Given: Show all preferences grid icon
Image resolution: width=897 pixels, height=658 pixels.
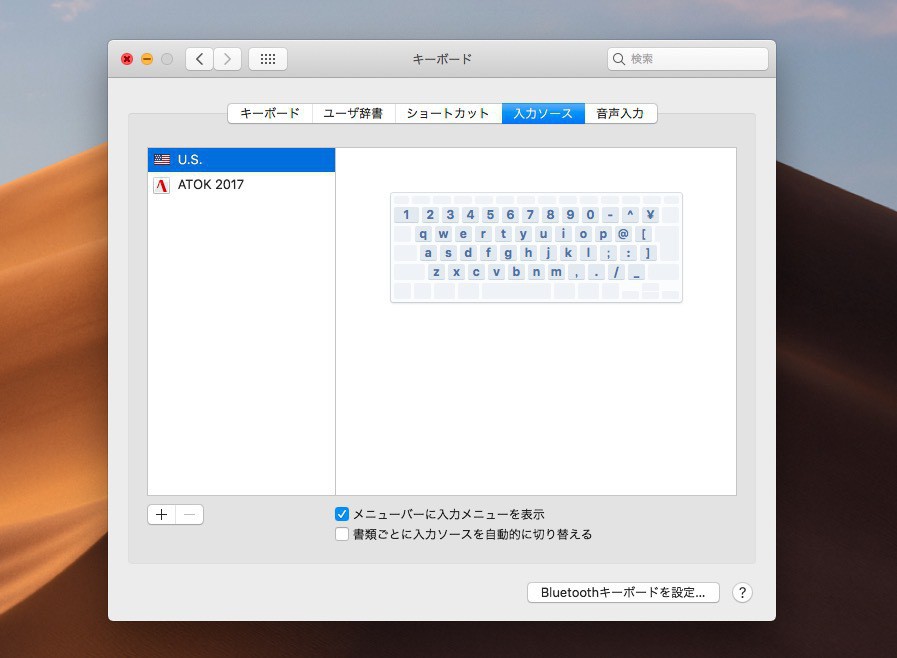Looking at the screenshot, I should coord(268,59).
